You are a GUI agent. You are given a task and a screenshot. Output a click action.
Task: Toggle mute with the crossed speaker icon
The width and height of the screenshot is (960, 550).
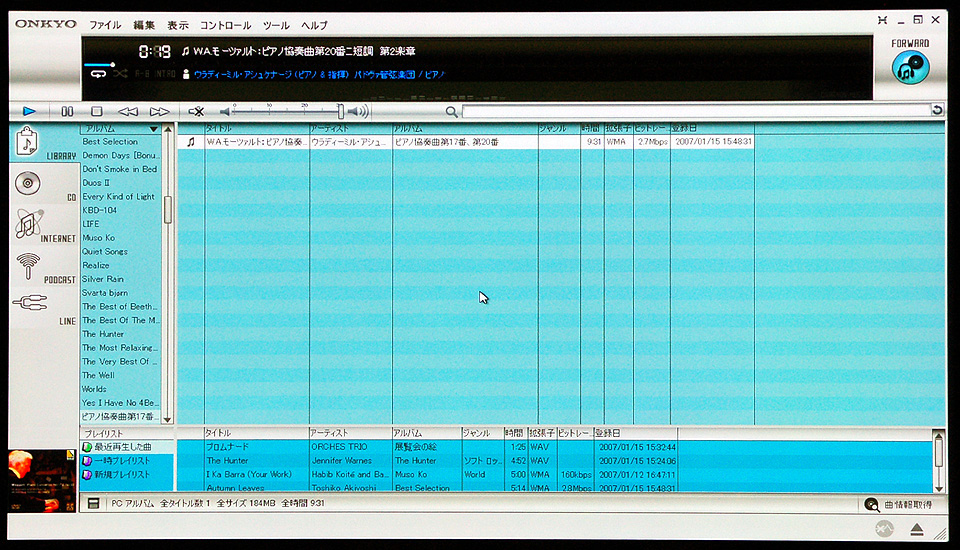coord(197,112)
